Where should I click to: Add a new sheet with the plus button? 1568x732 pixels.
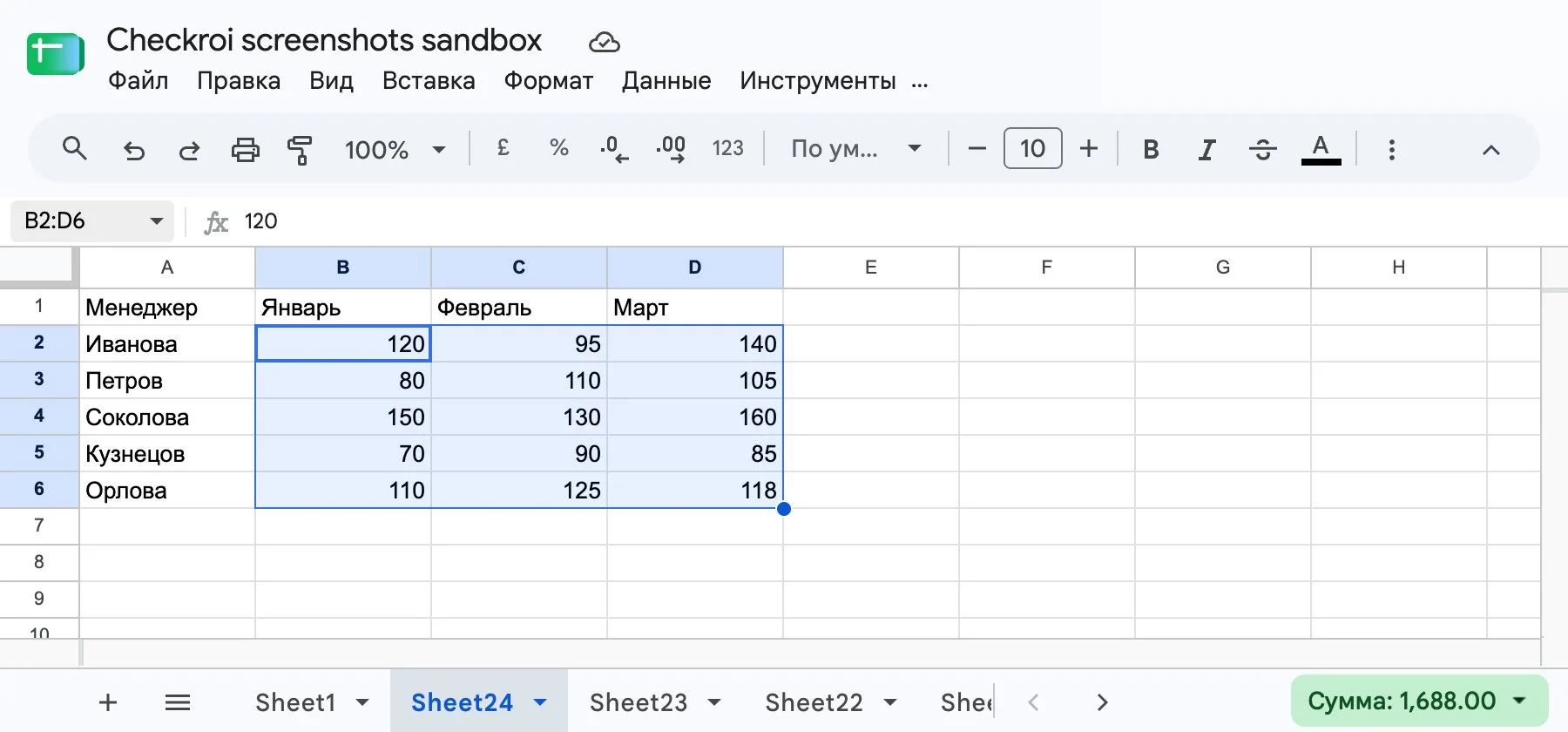pos(108,702)
